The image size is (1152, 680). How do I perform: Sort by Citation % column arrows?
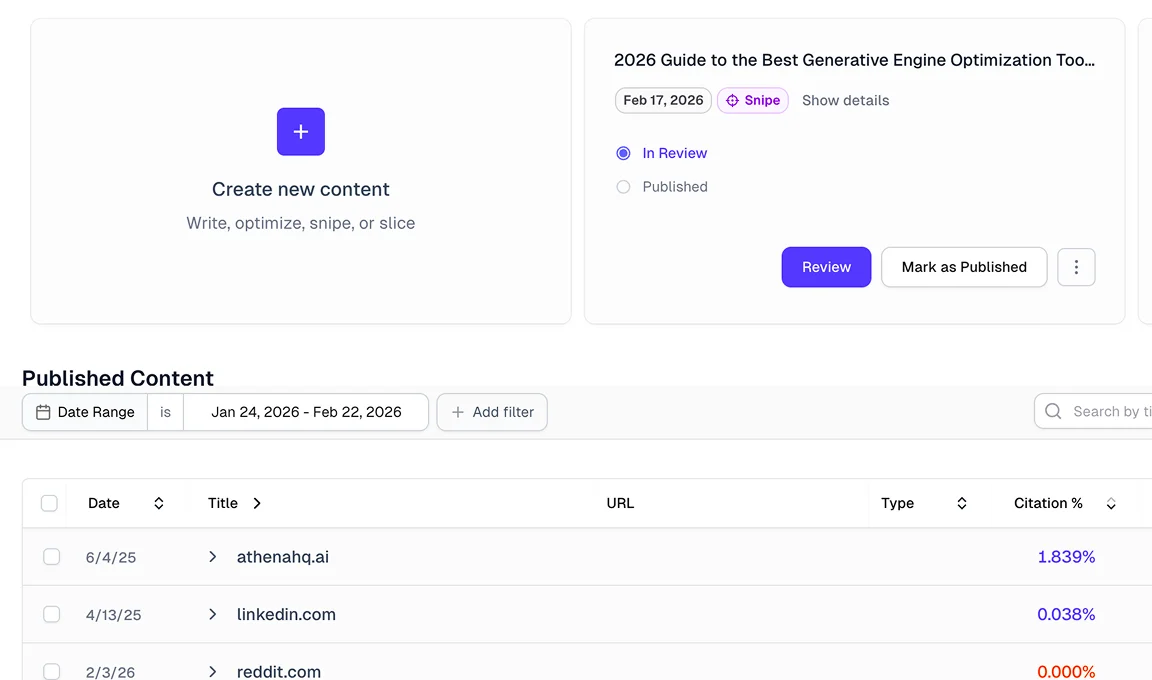point(1111,504)
